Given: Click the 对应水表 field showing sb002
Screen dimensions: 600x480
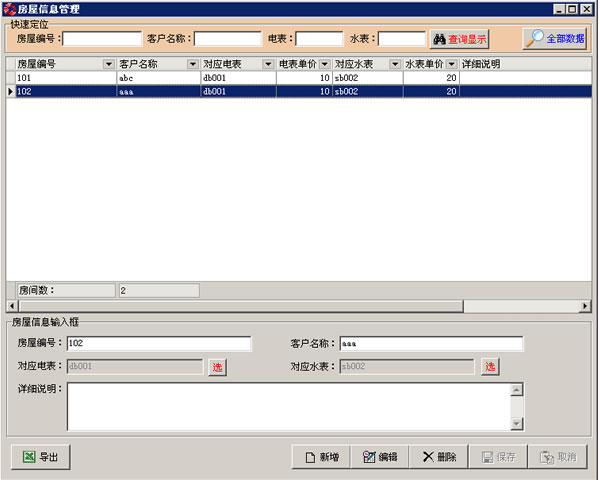Looking at the screenshot, I should [x=407, y=366].
